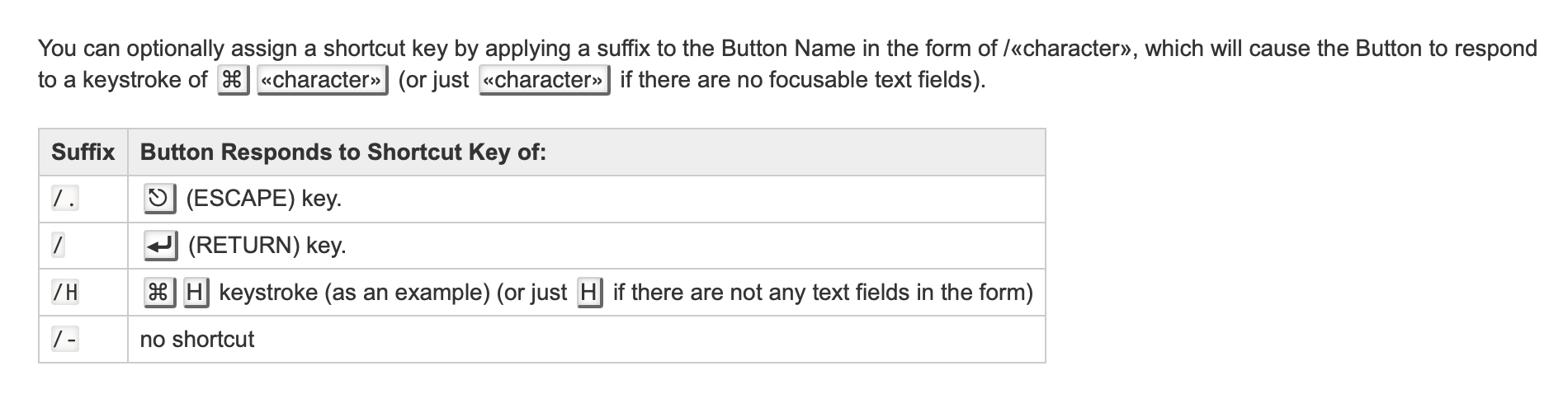Click the "/H" suffix code cell
This screenshot has height=394, width=1568.
tap(65, 293)
